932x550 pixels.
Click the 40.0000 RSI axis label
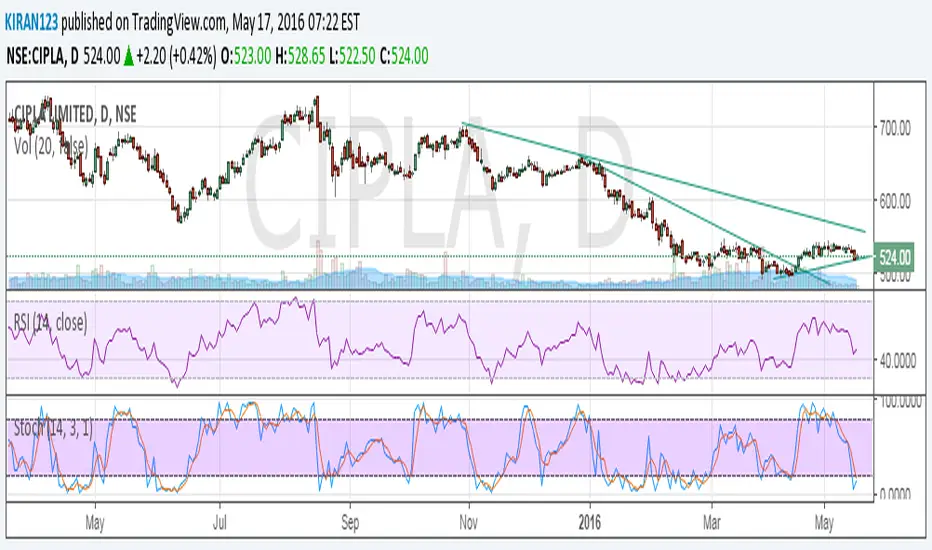[897, 361]
